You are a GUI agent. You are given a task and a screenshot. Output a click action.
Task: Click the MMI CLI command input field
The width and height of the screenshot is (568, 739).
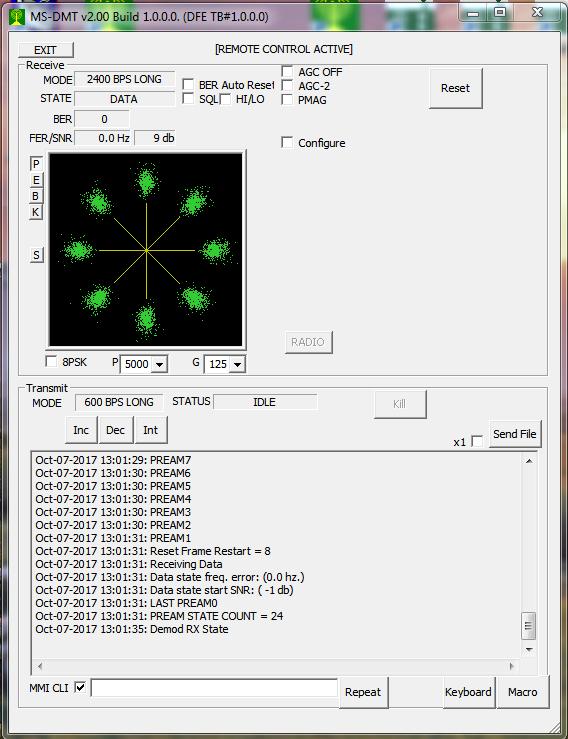[x=214, y=688]
